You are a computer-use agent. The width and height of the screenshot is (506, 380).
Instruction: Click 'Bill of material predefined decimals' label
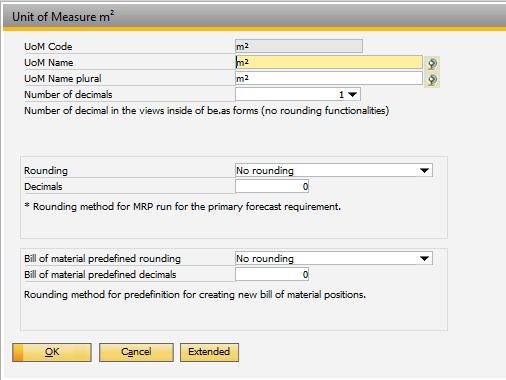point(100,275)
